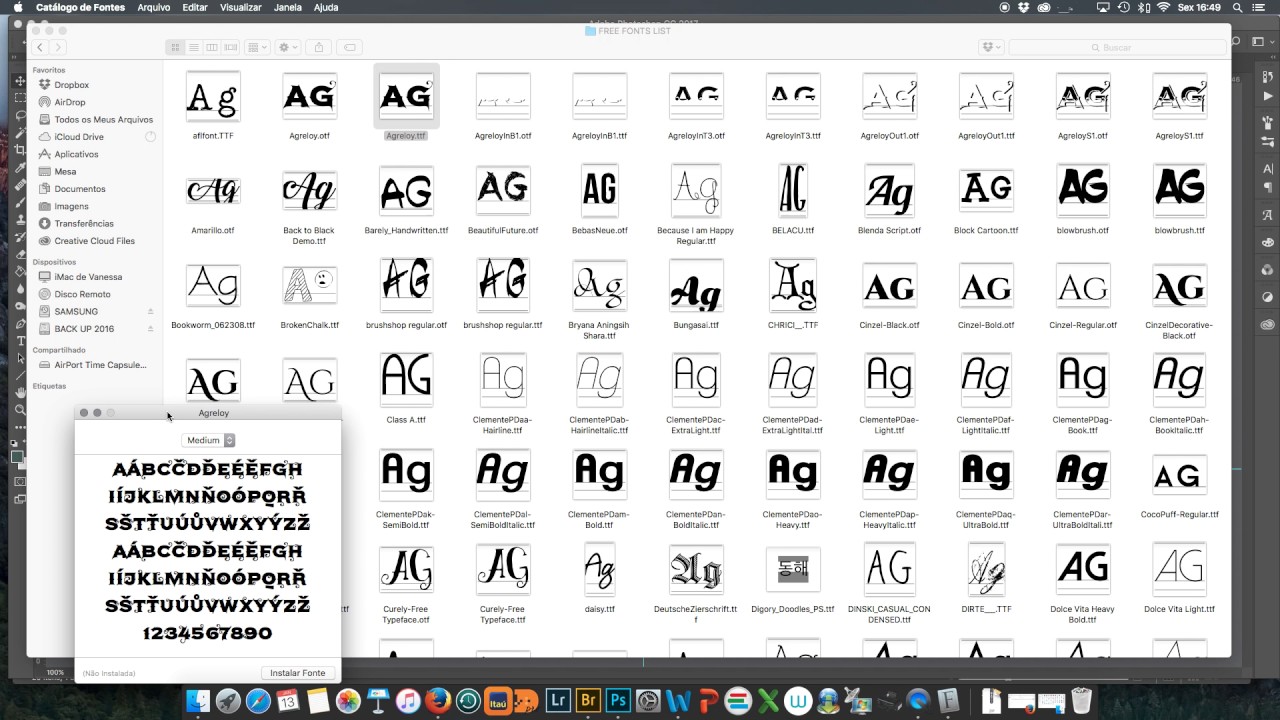
Task: Select iCloud Drive in the sidebar
Action: [79, 137]
